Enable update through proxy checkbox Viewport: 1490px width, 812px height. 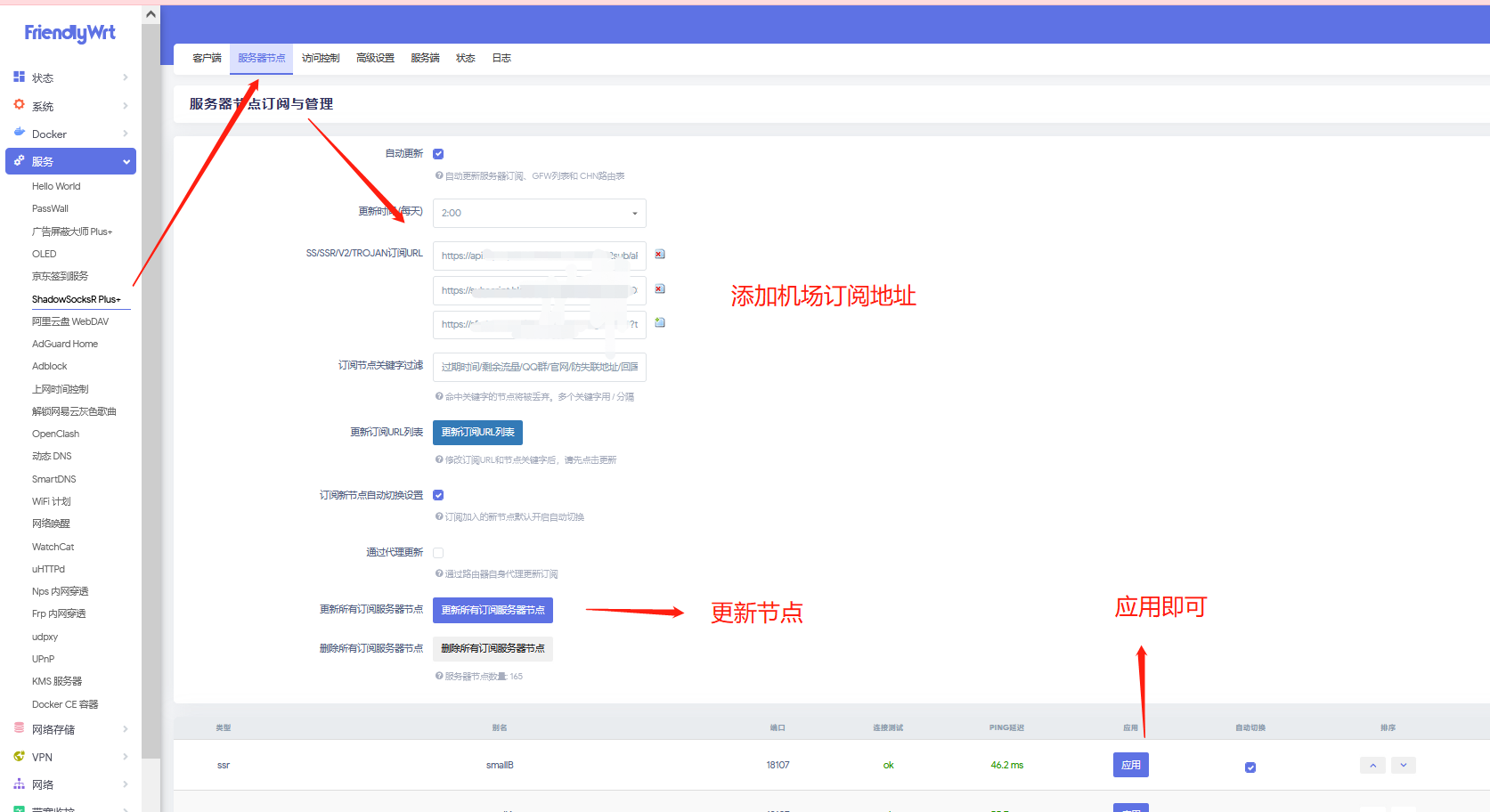pos(438,553)
